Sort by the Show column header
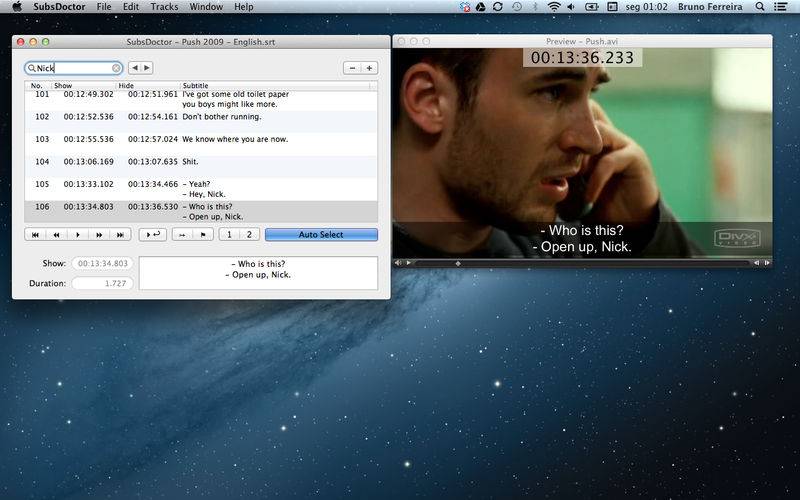The width and height of the screenshot is (800, 500). 83,86
